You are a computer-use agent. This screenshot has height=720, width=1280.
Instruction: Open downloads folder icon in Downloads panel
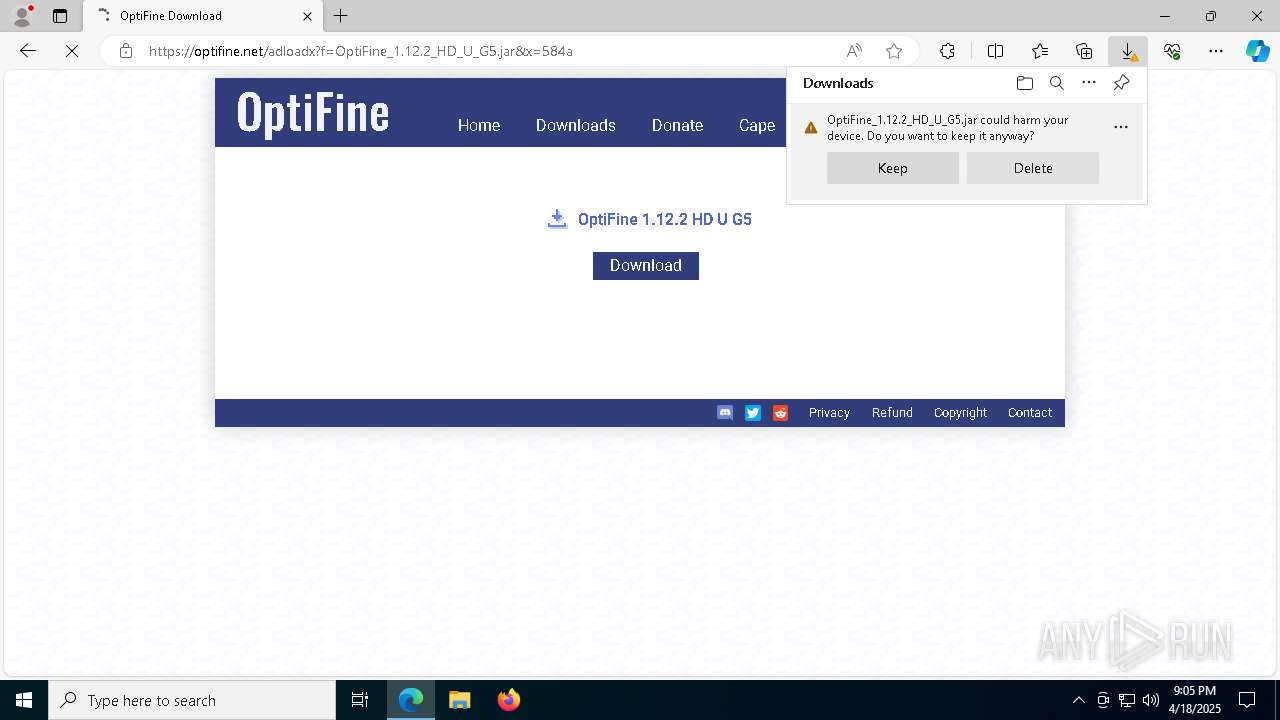pos(1024,83)
